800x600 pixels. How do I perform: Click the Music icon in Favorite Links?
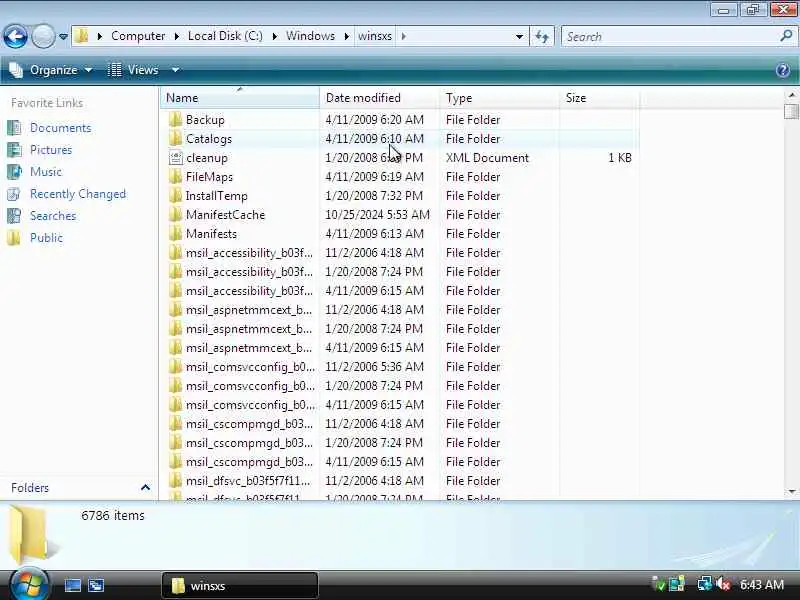[14, 171]
